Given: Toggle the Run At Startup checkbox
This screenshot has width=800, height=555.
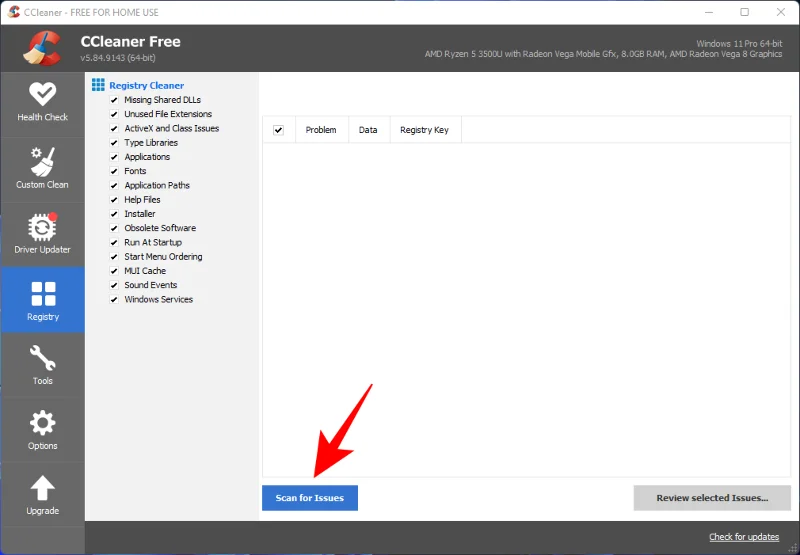Looking at the screenshot, I should [x=114, y=243].
